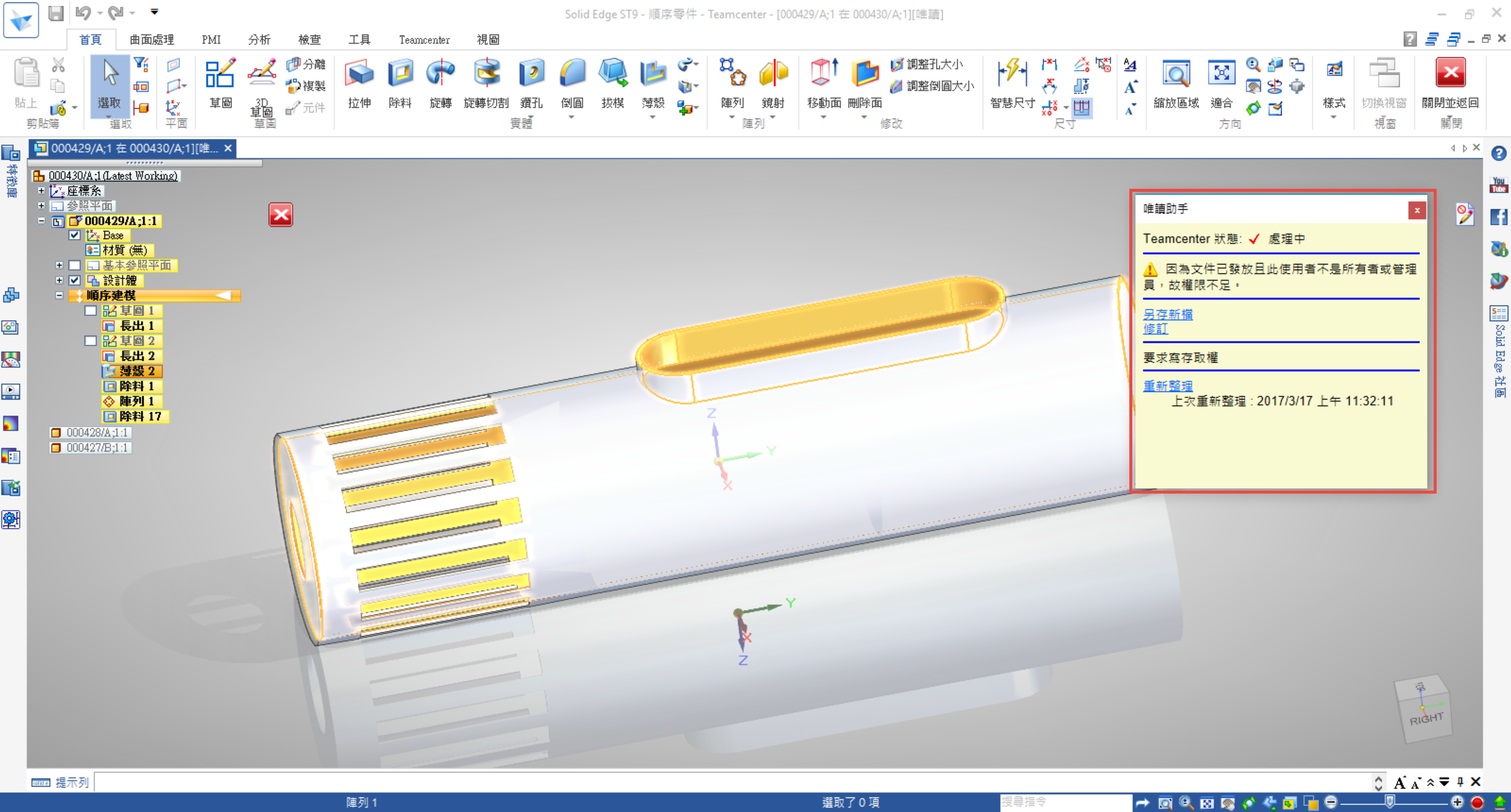Select the 旋轉切割 revolved cut tool

click(x=486, y=83)
